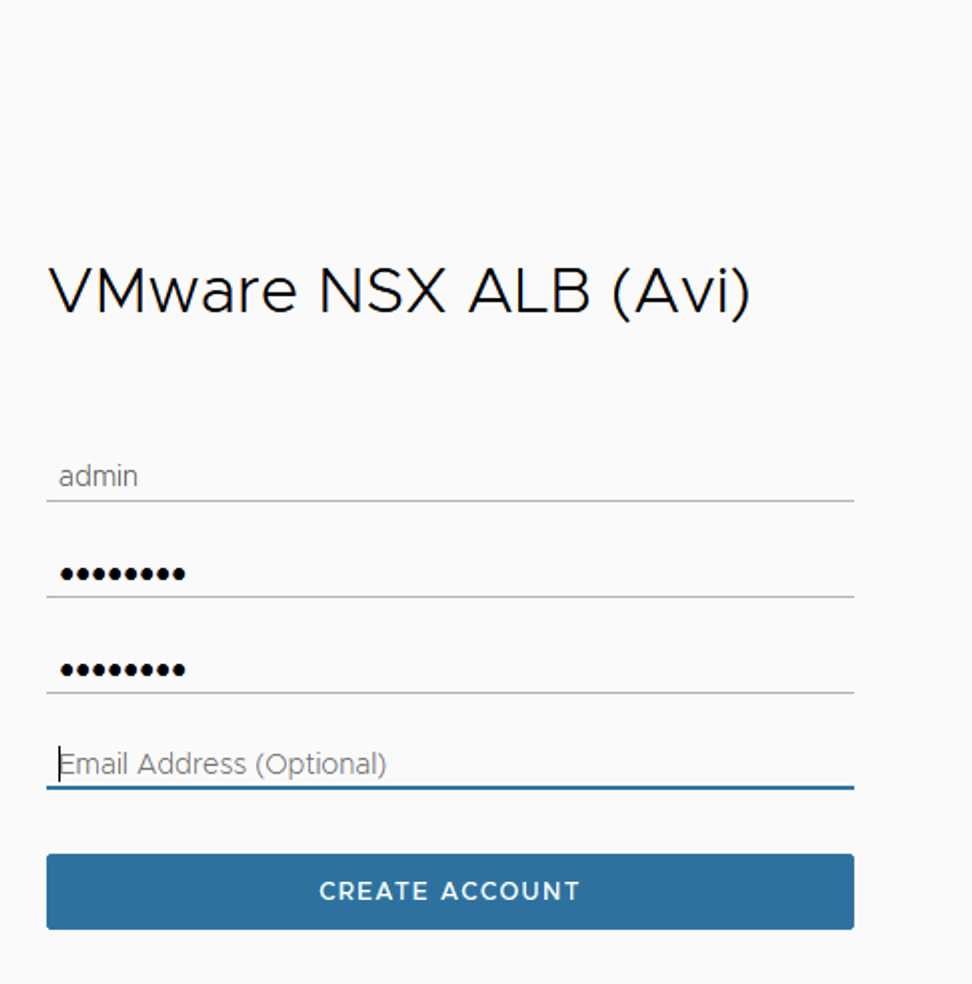The height and width of the screenshot is (984, 972).
Task: Focus the confirm password field
Action: click(450, 669)
